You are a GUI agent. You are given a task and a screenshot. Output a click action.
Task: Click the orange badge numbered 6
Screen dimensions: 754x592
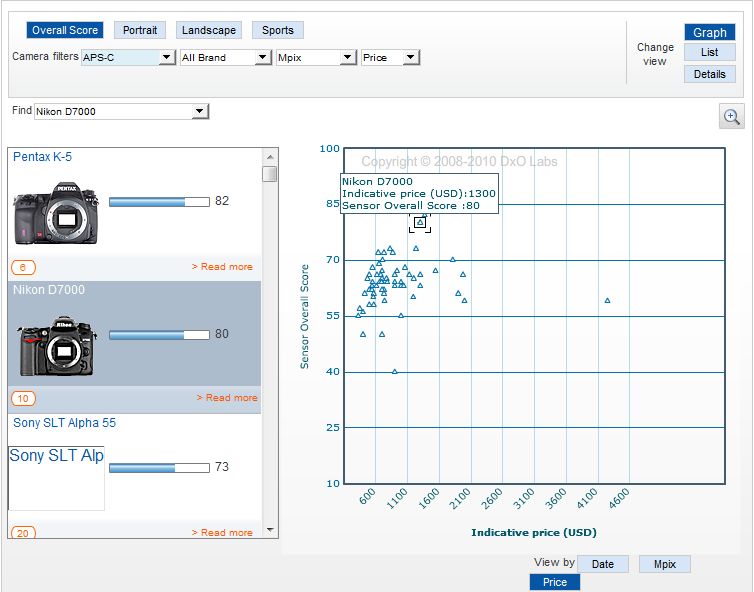[x=23, y=267]
